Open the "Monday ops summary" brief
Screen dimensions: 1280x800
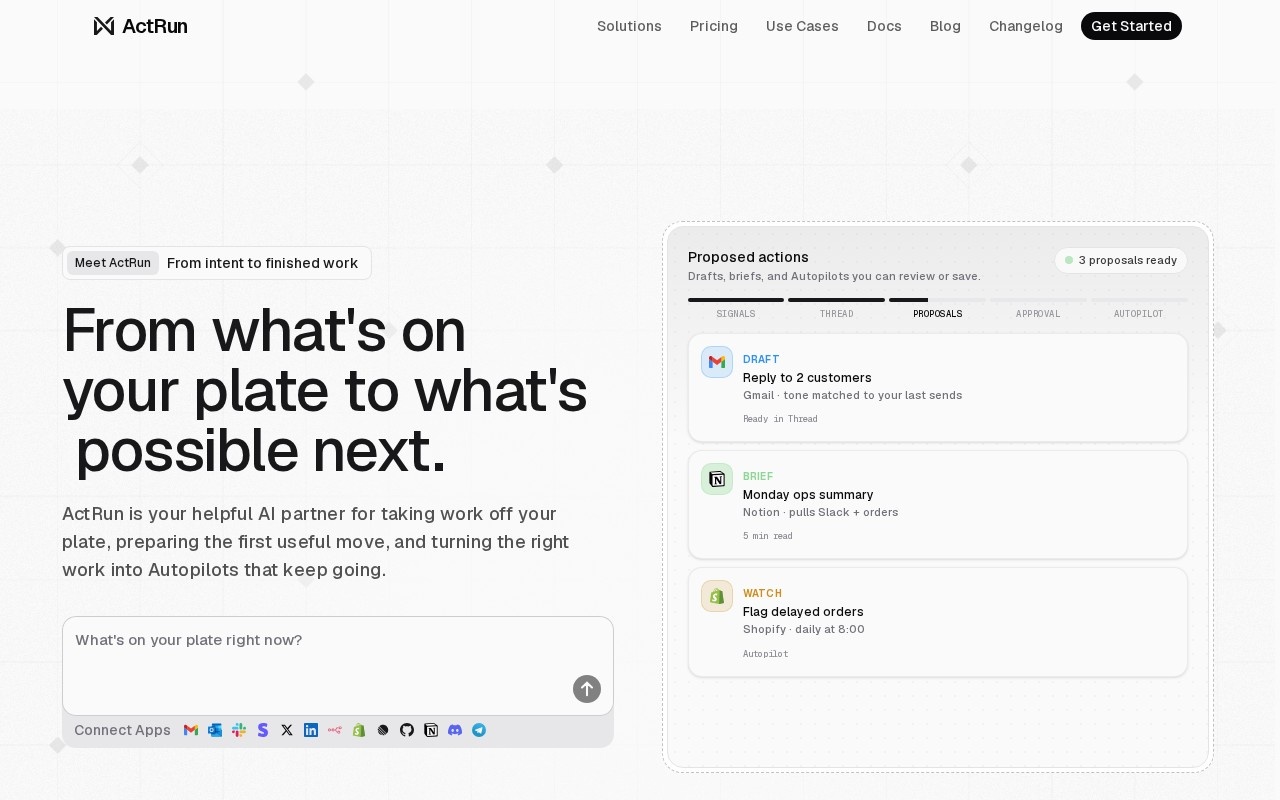point(938,505)
